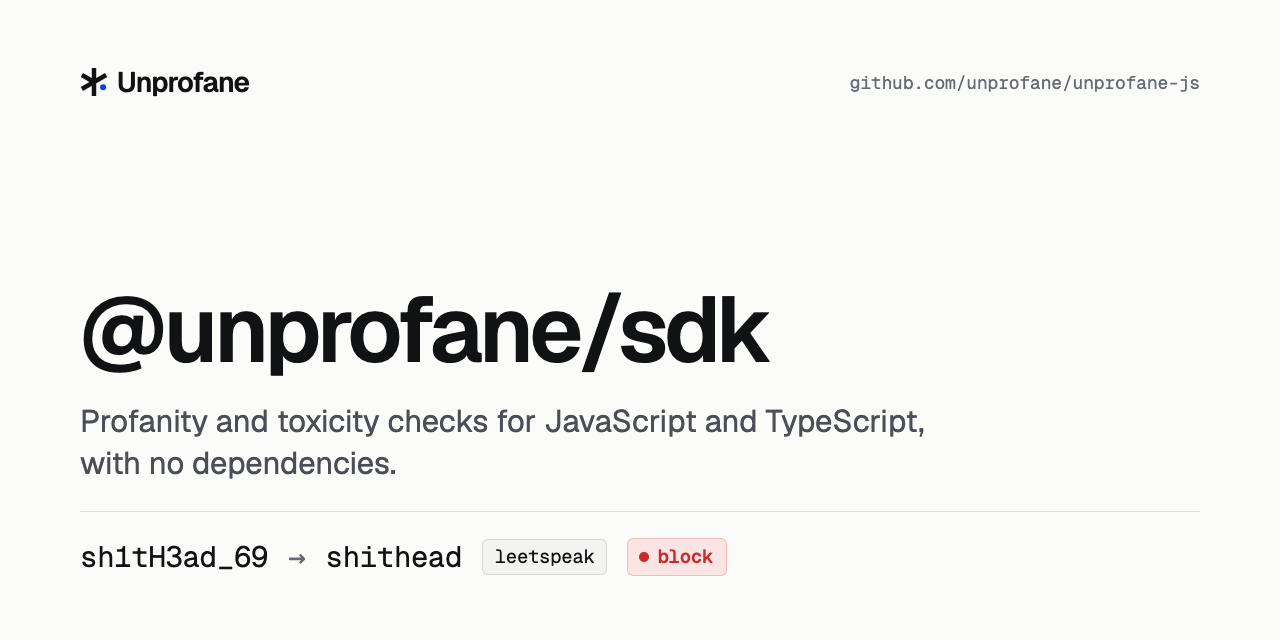Screen dimensions: 1280x640
Task: Click the sh1tH3ad_69 input sample text
Action: [174, 558]
